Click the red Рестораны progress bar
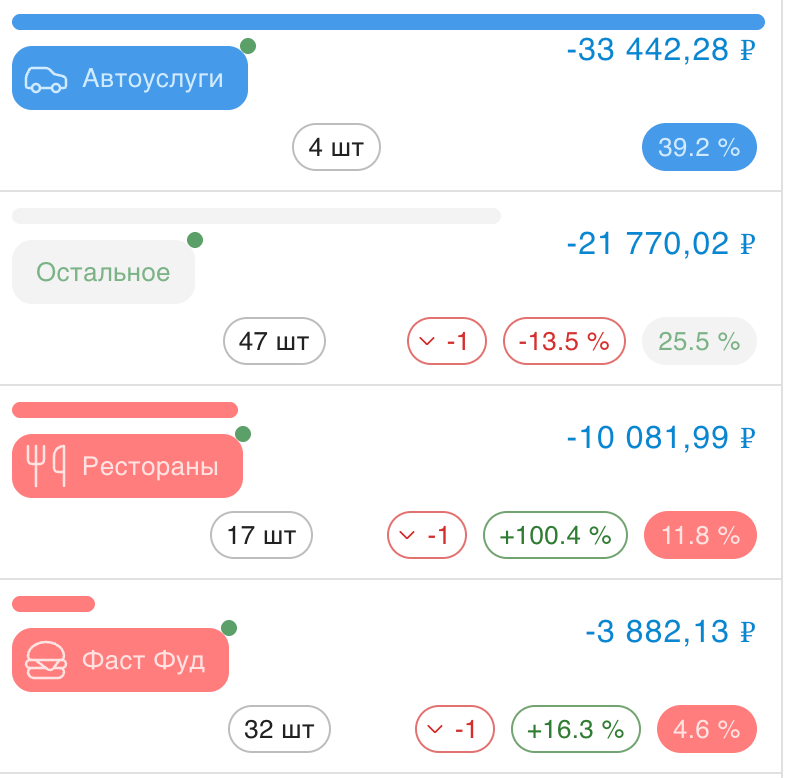 coord(125,410)
